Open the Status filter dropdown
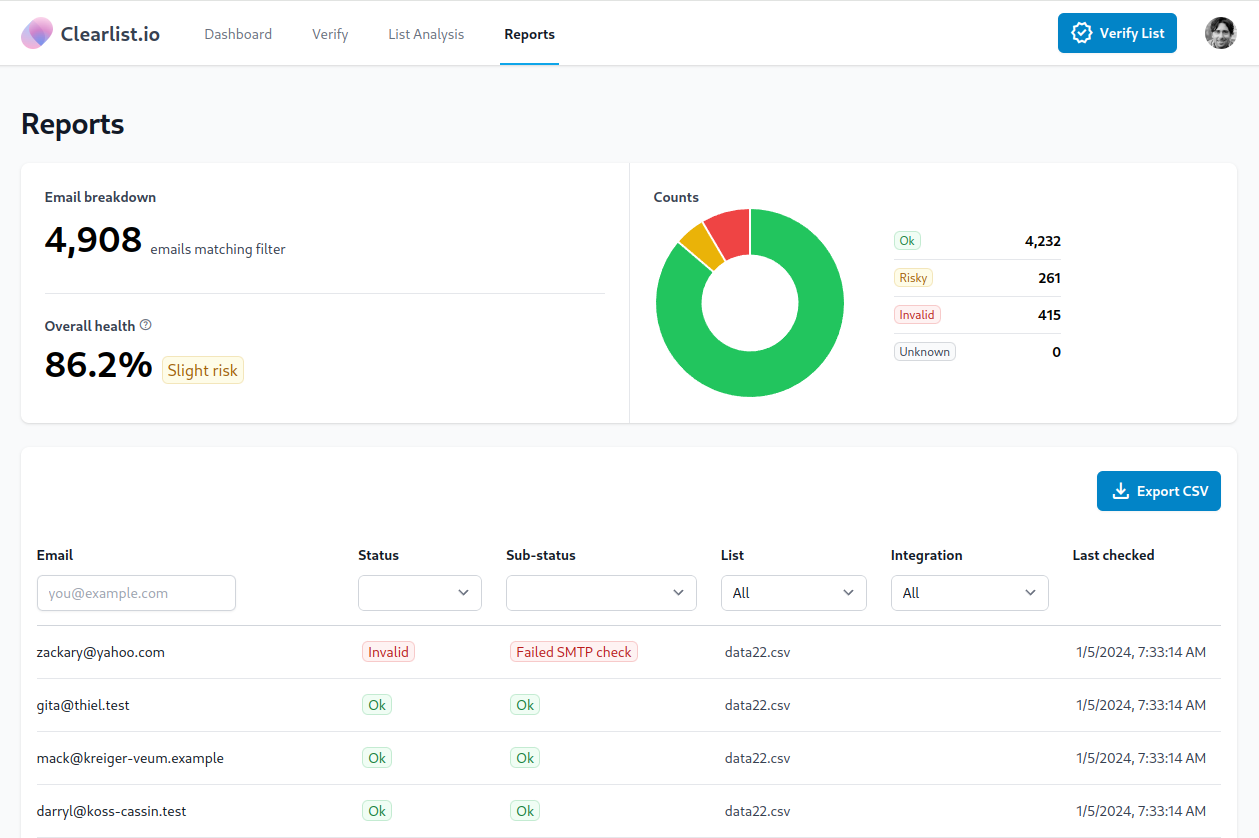Screen dimensions: 1259x838 (x=419, y=593)
